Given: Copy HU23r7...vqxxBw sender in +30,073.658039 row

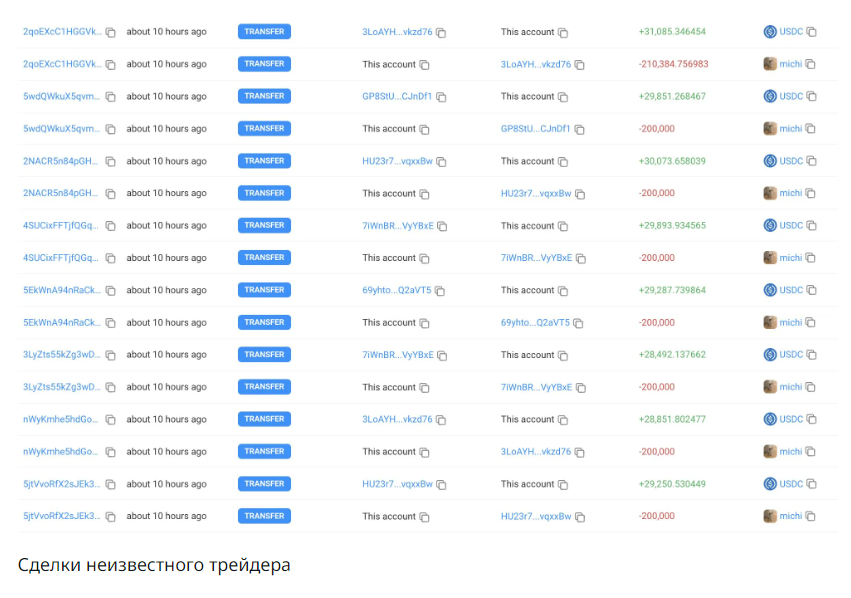Looking at the screenshot, I should coord(441,162).
